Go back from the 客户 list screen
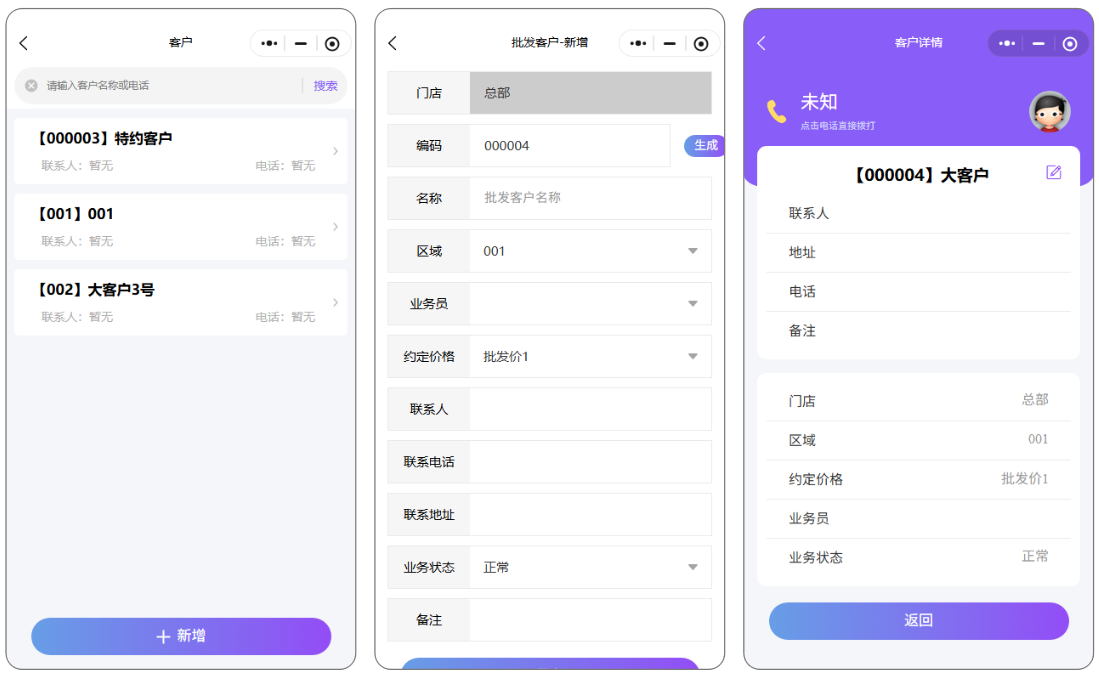The height and width of the screenshot is (674, 1099). pos(23,43)
